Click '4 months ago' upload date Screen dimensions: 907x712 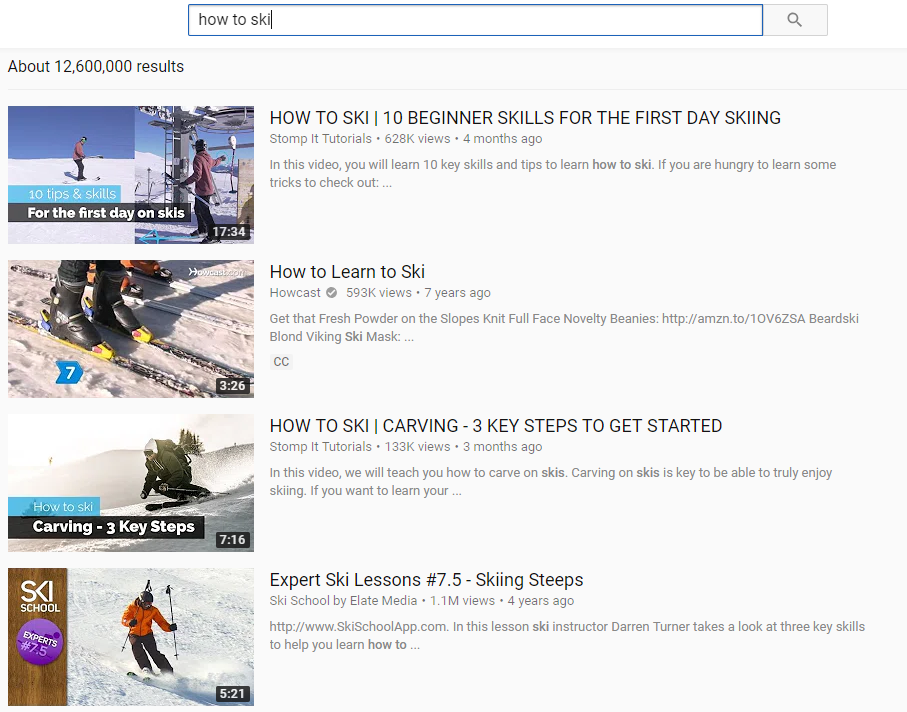pyautogui.click(x=503, y=139)
